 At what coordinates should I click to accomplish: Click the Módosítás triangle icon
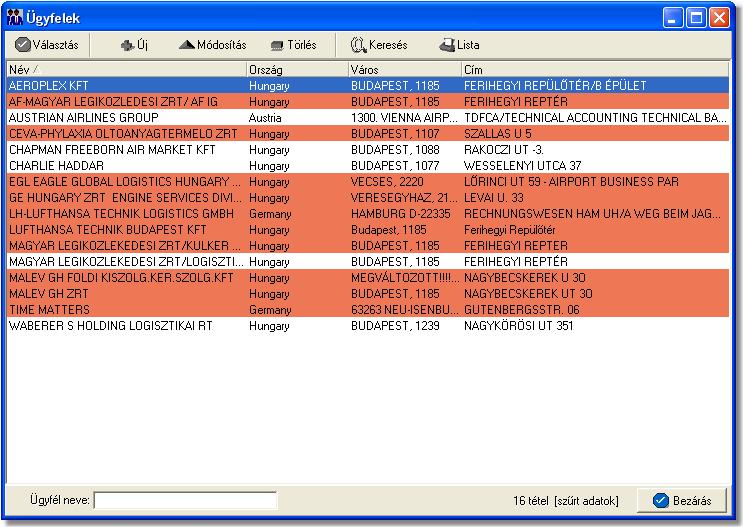[187, 45]
